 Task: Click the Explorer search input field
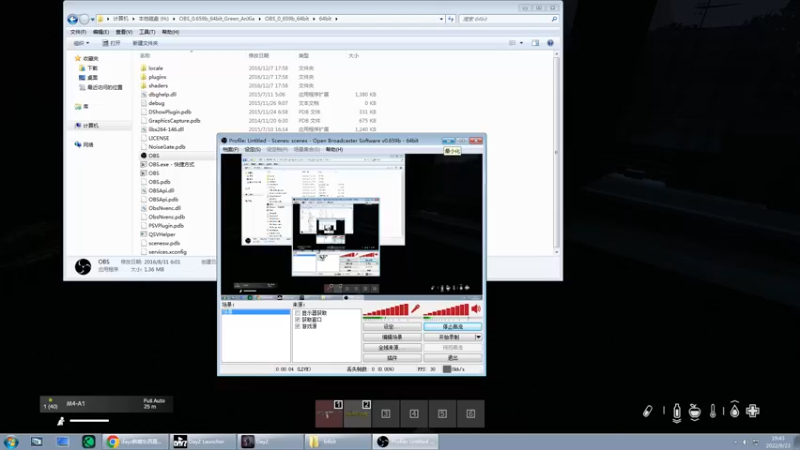[x=505, y=19]
